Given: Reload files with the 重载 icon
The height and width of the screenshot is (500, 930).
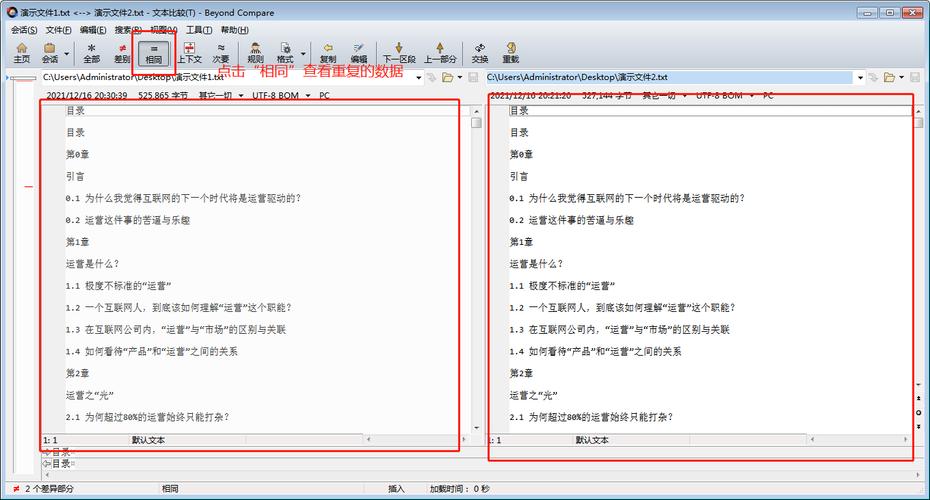Looking at the screenshot, I should pos(510,53).
